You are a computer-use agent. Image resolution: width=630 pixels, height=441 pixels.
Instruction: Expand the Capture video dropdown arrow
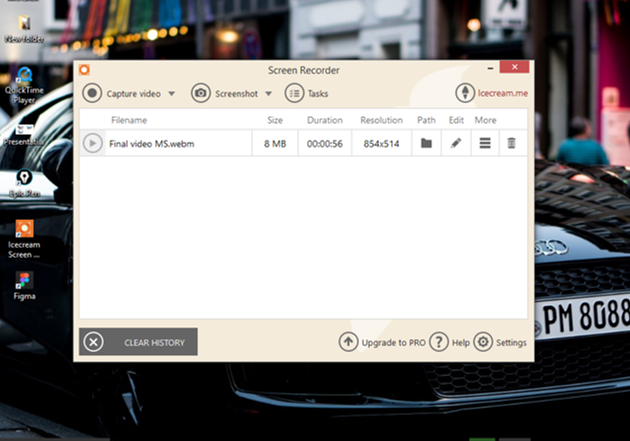(171, 94)
